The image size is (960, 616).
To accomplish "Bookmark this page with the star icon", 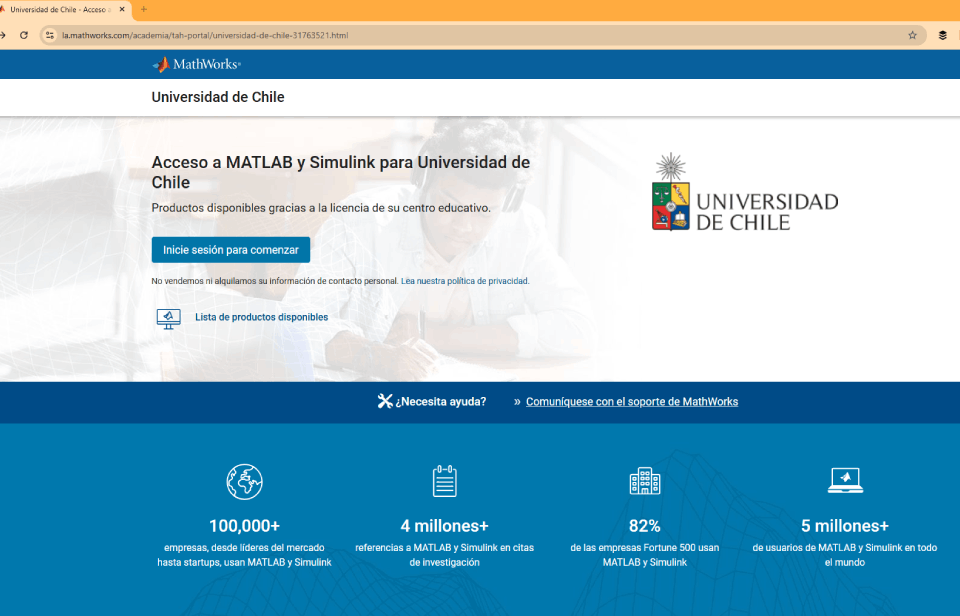I will tap(912, 35).
